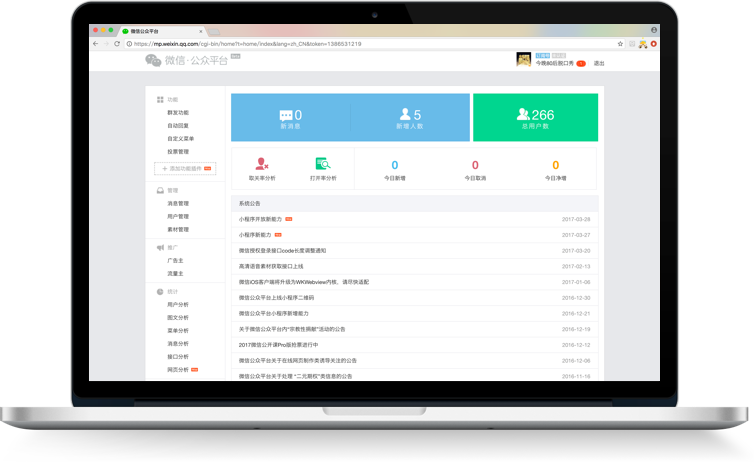Click the 今日新增 count
This screenshot has width=754, height=462.
(x=395, y=165)
